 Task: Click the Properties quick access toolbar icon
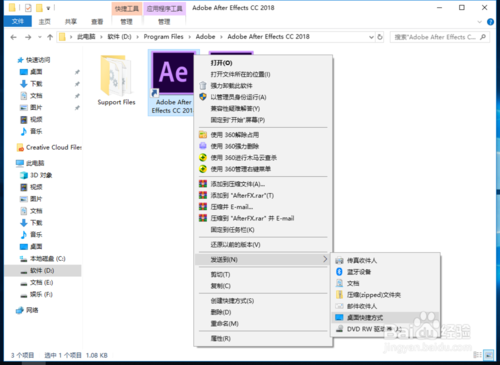click(x=28, y=8)
